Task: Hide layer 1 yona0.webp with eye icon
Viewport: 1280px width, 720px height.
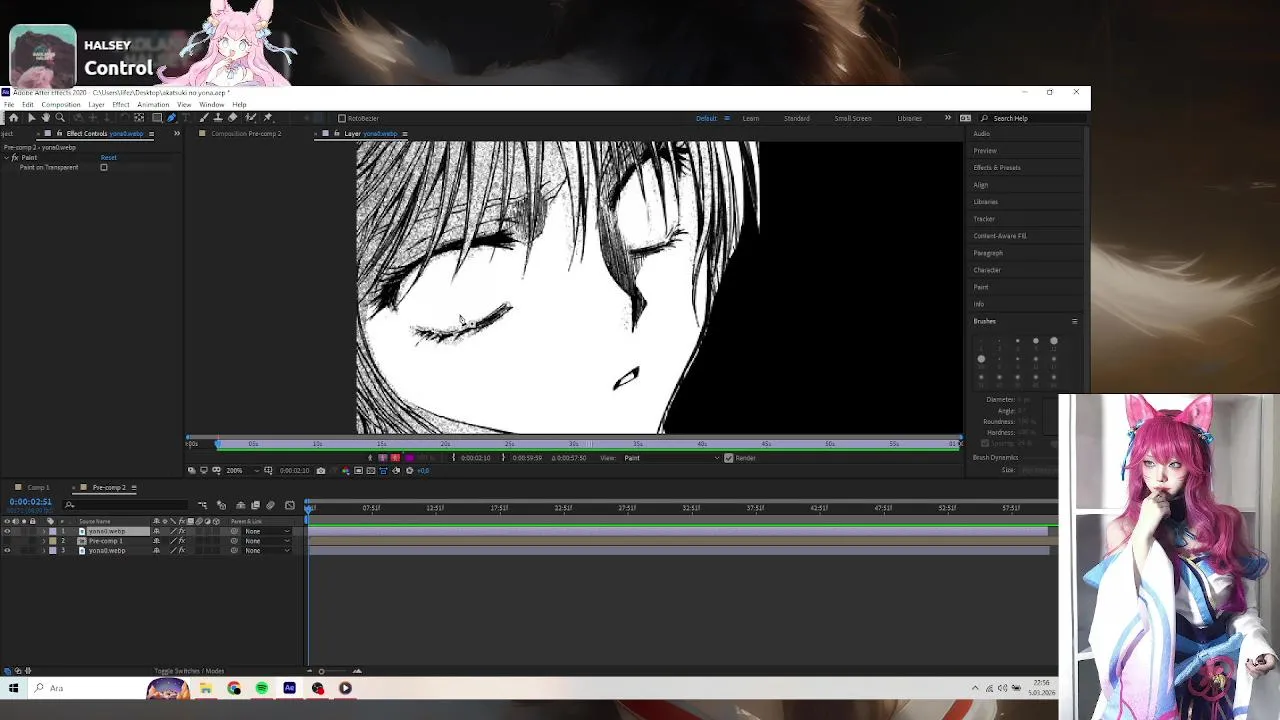Action: tap(7, 531)
